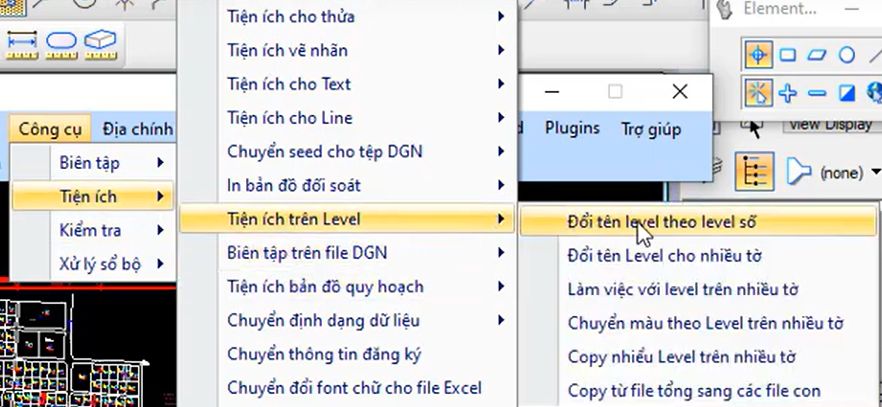Expand Chuyển định dạng dữ liệu submenu
The width and height of the screenshot is (882, 407).
[x=346, y=320]
